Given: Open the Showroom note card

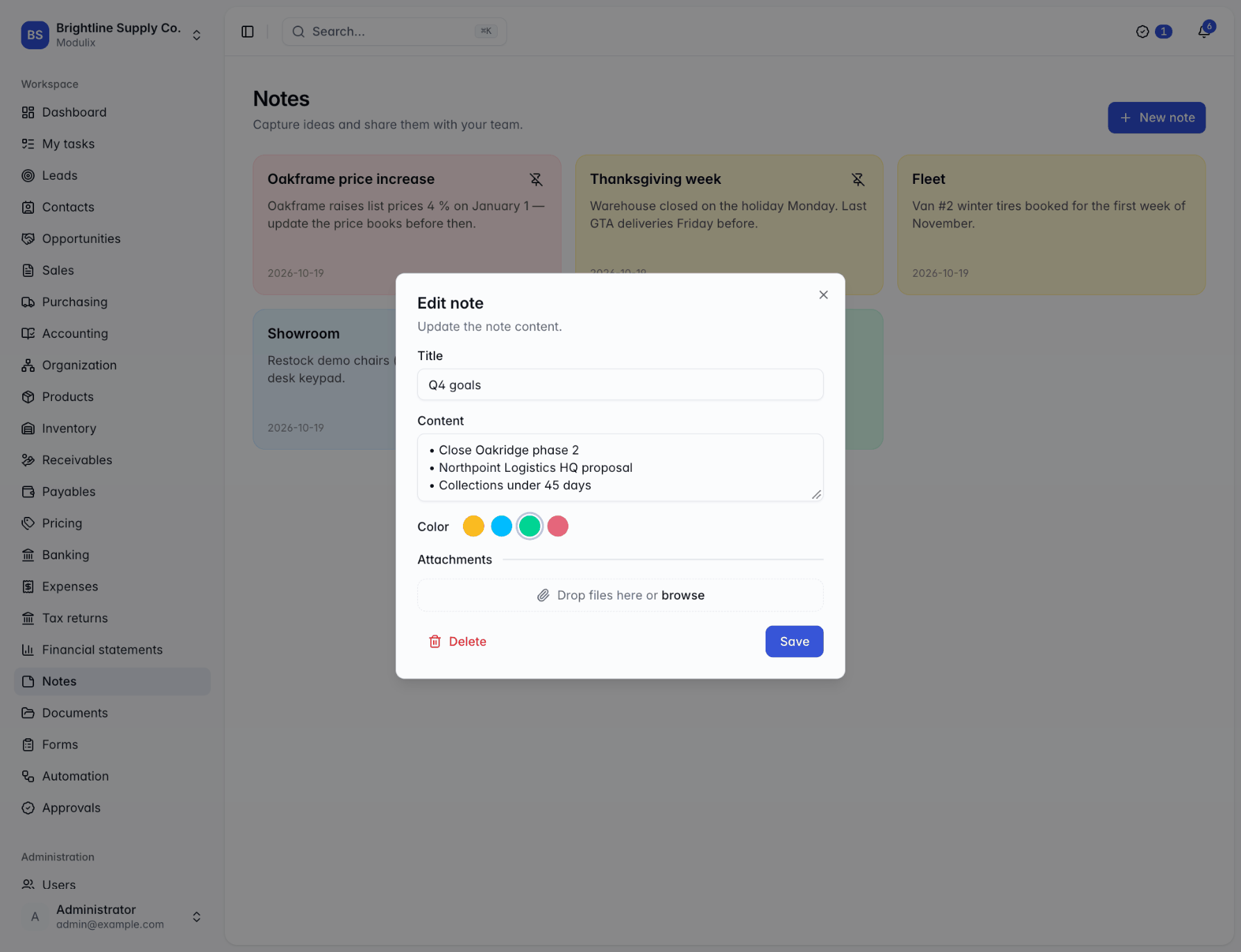Looking at the screenshot, I should 325,379.
